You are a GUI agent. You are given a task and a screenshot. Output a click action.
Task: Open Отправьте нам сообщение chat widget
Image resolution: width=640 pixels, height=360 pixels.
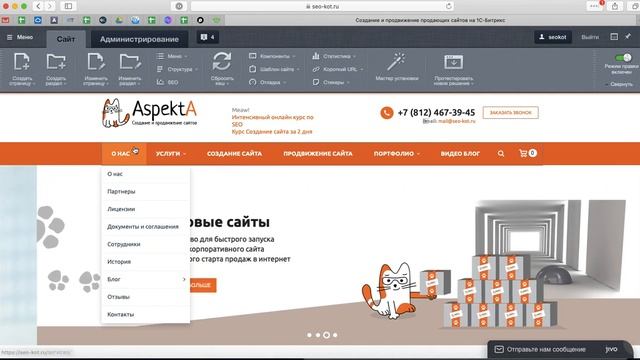560,349
